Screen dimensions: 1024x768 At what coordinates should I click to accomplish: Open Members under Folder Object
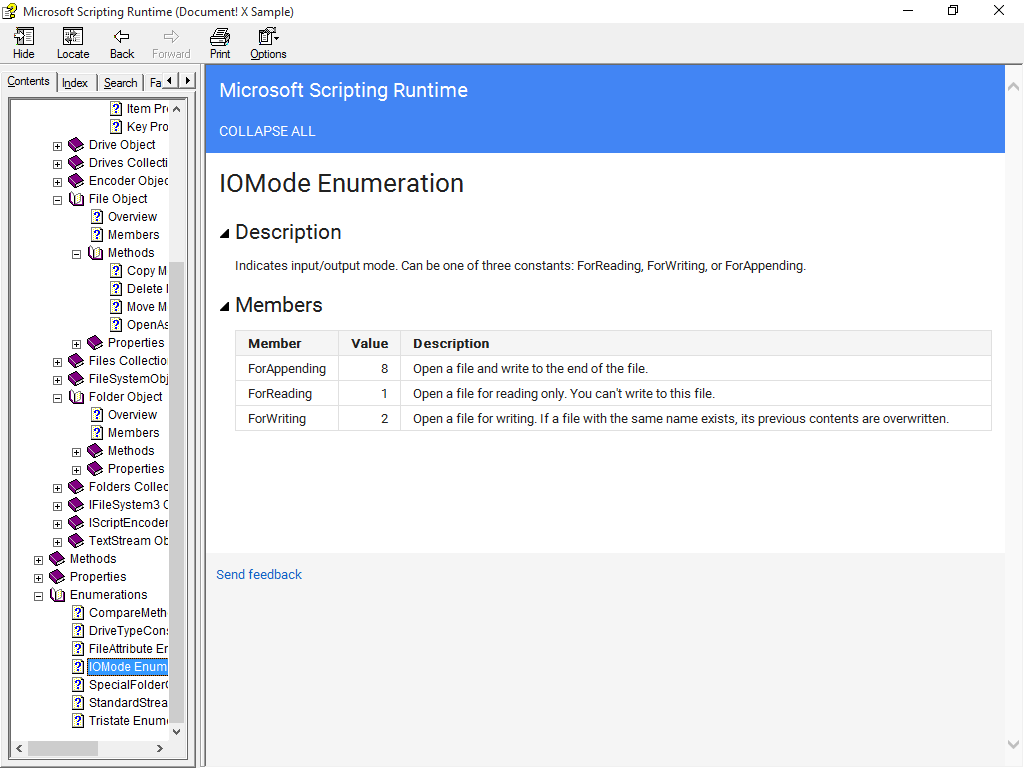133,433
